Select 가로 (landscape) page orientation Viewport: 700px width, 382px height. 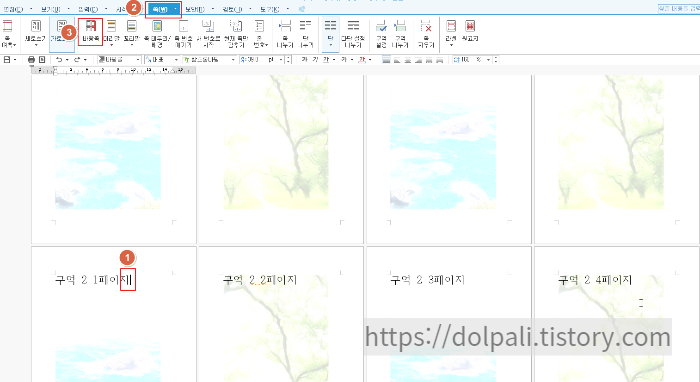61,33
